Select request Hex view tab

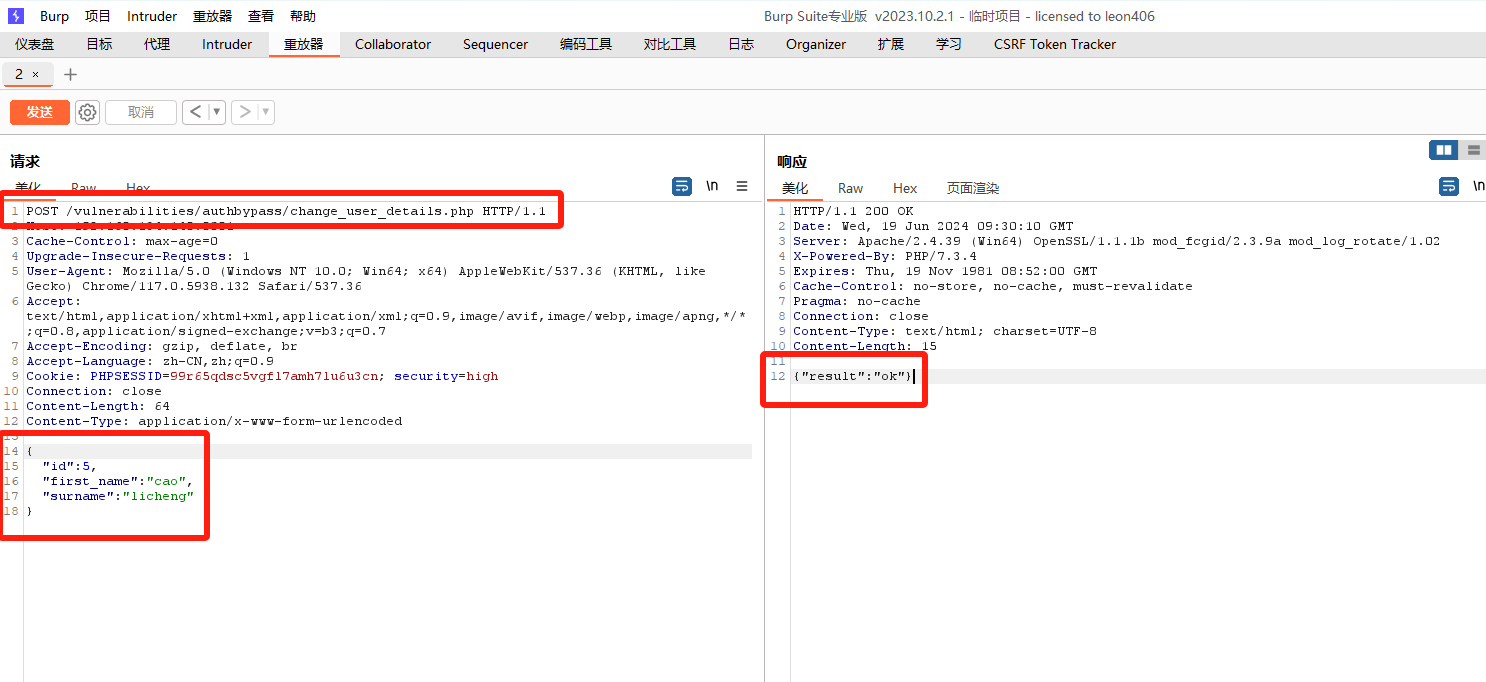pyautogui.click(x=138, y=188)
